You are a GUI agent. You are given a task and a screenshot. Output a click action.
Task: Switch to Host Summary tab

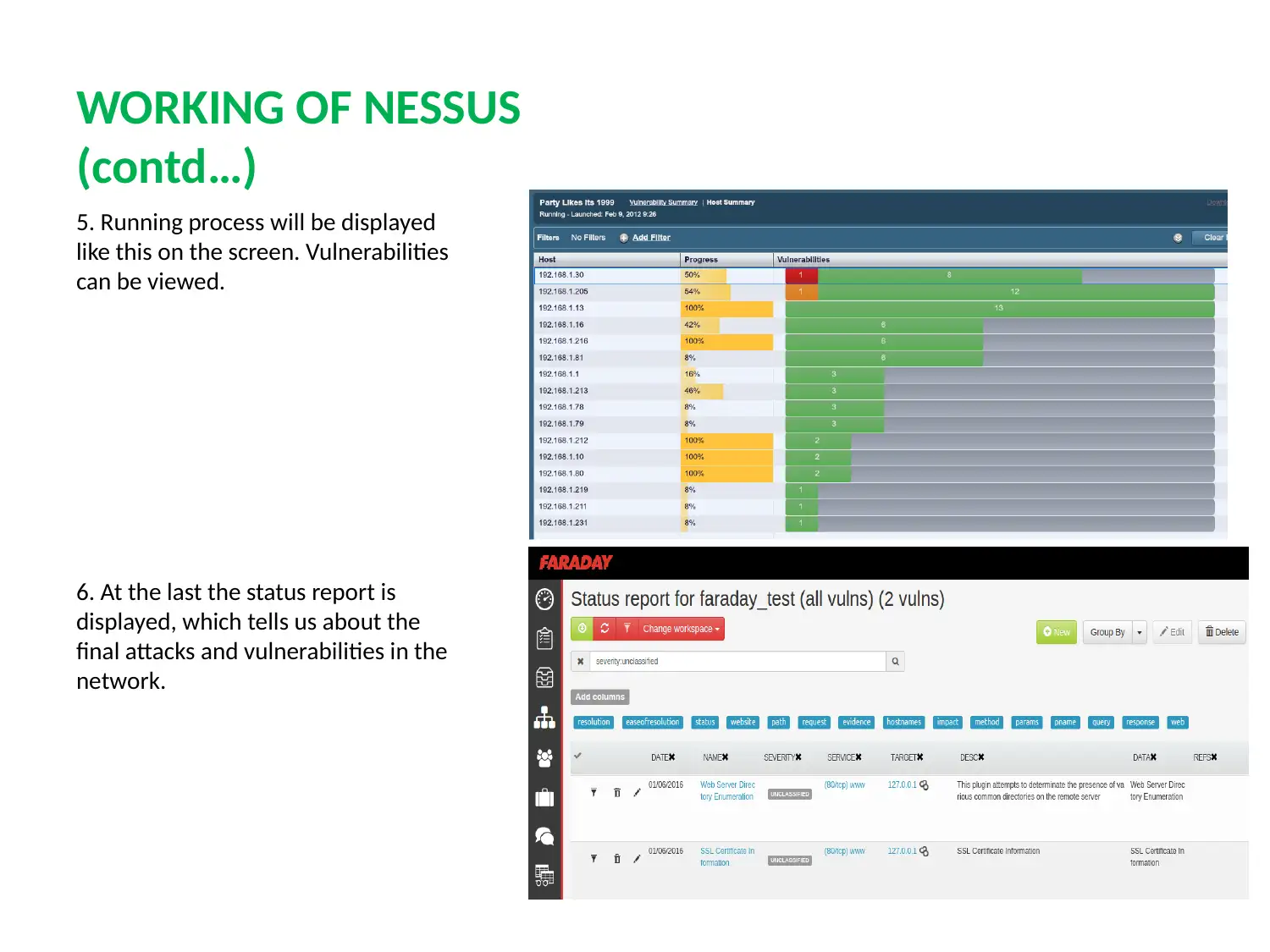point(731,202)
